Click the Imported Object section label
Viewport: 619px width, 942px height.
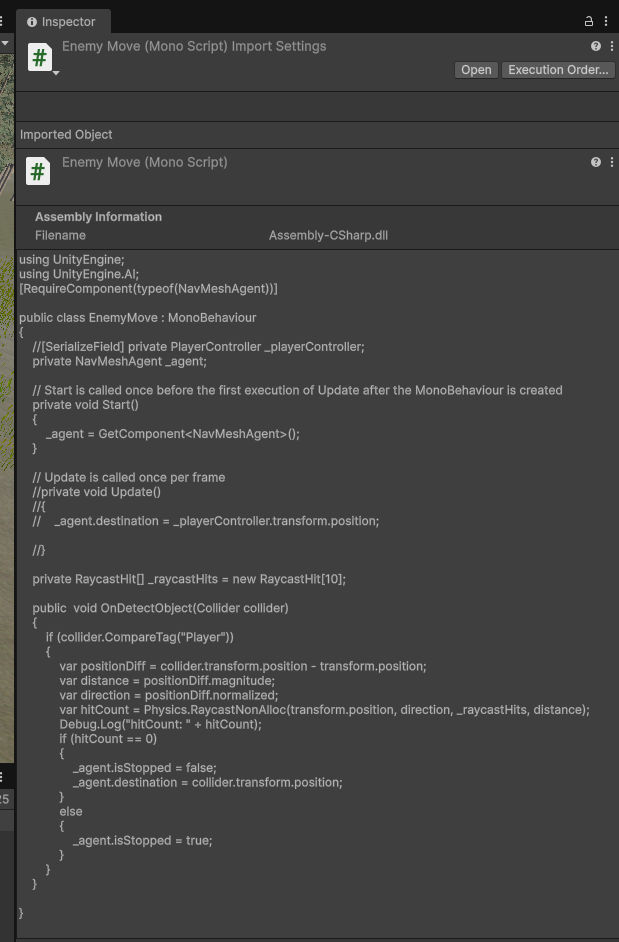click(66, 135)
